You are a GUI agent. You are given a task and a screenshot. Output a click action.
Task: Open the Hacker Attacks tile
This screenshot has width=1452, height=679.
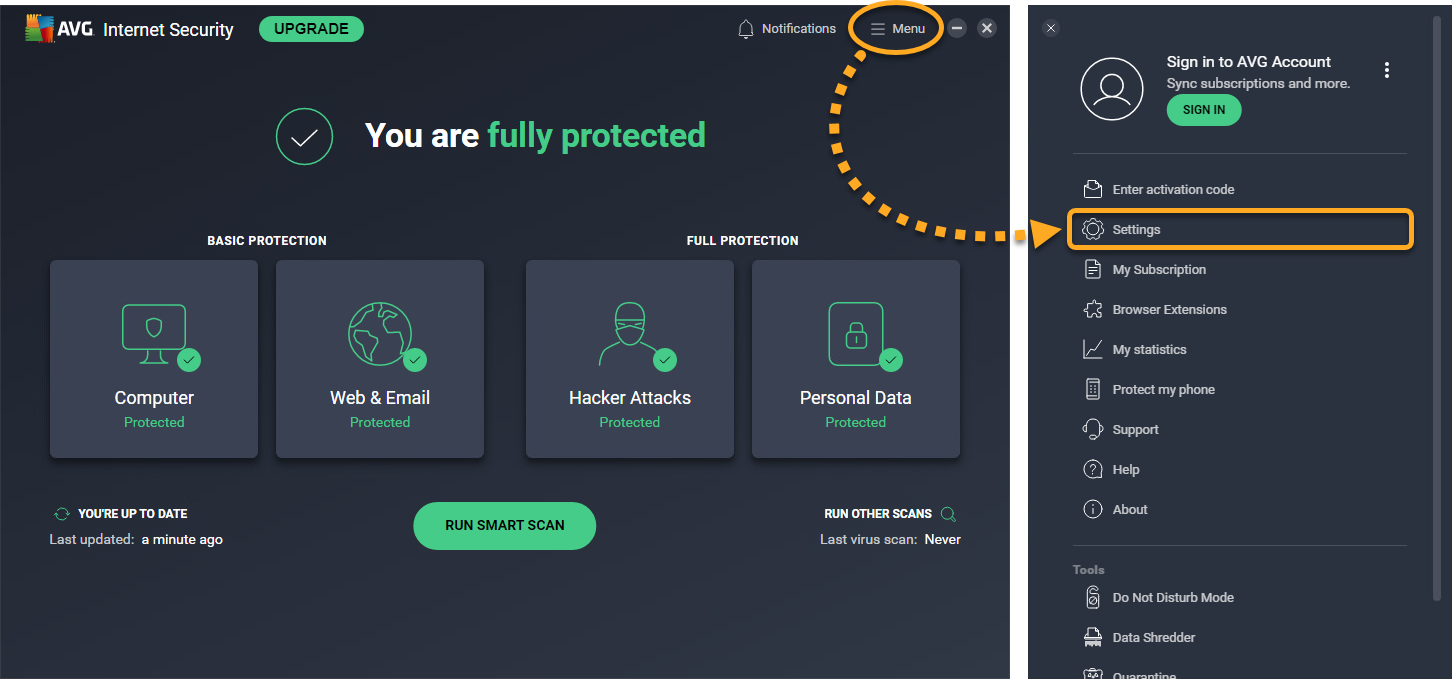coord(630,358)
